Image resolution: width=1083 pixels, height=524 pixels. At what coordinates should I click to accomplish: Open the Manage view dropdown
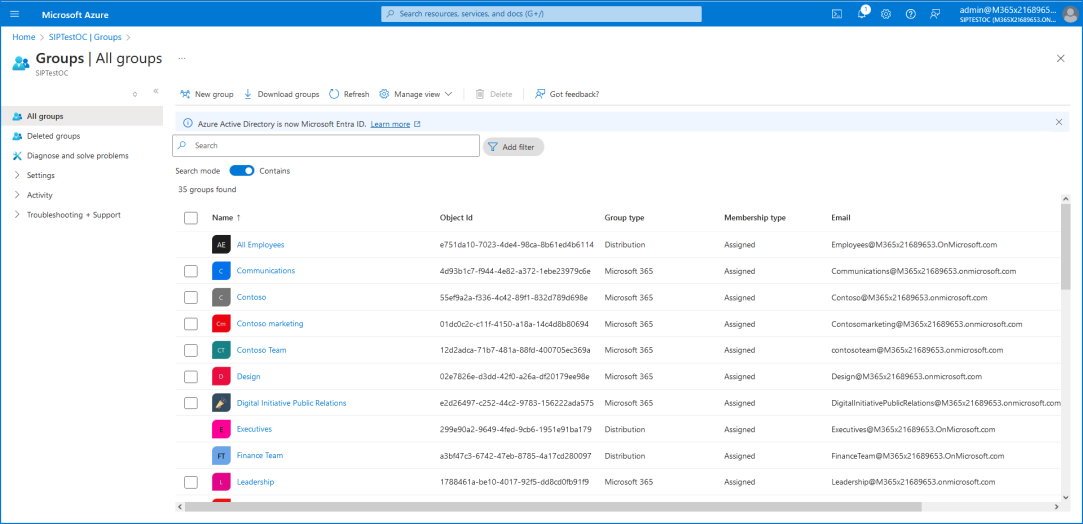(x=416, y=94)
